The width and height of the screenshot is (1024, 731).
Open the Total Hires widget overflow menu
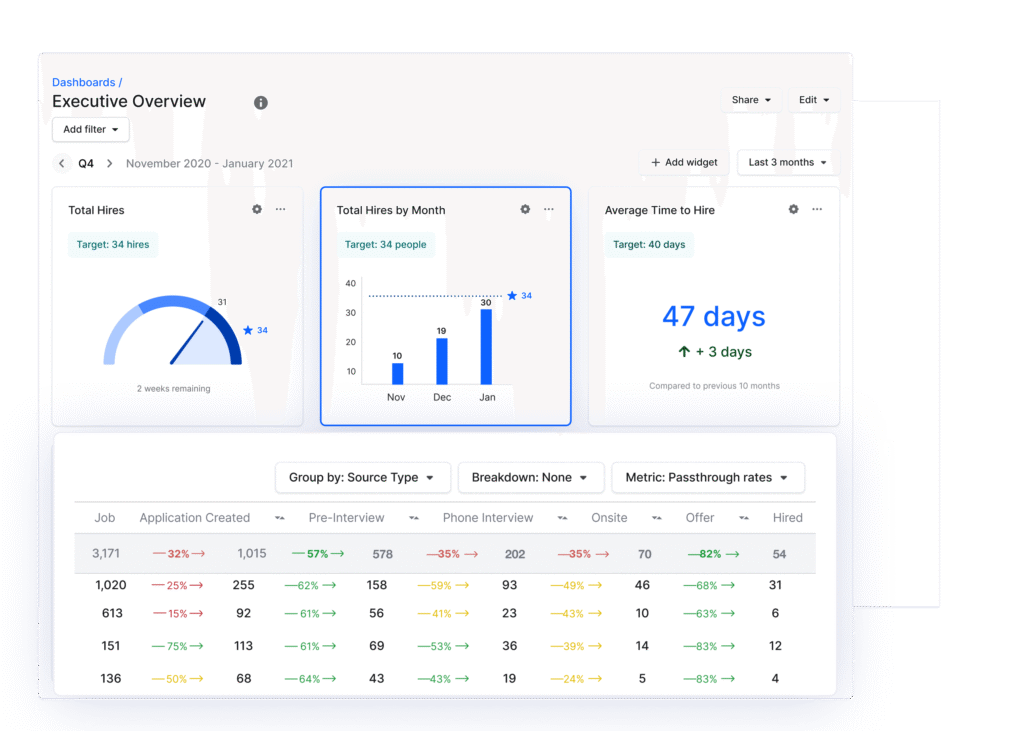(280, 209)
